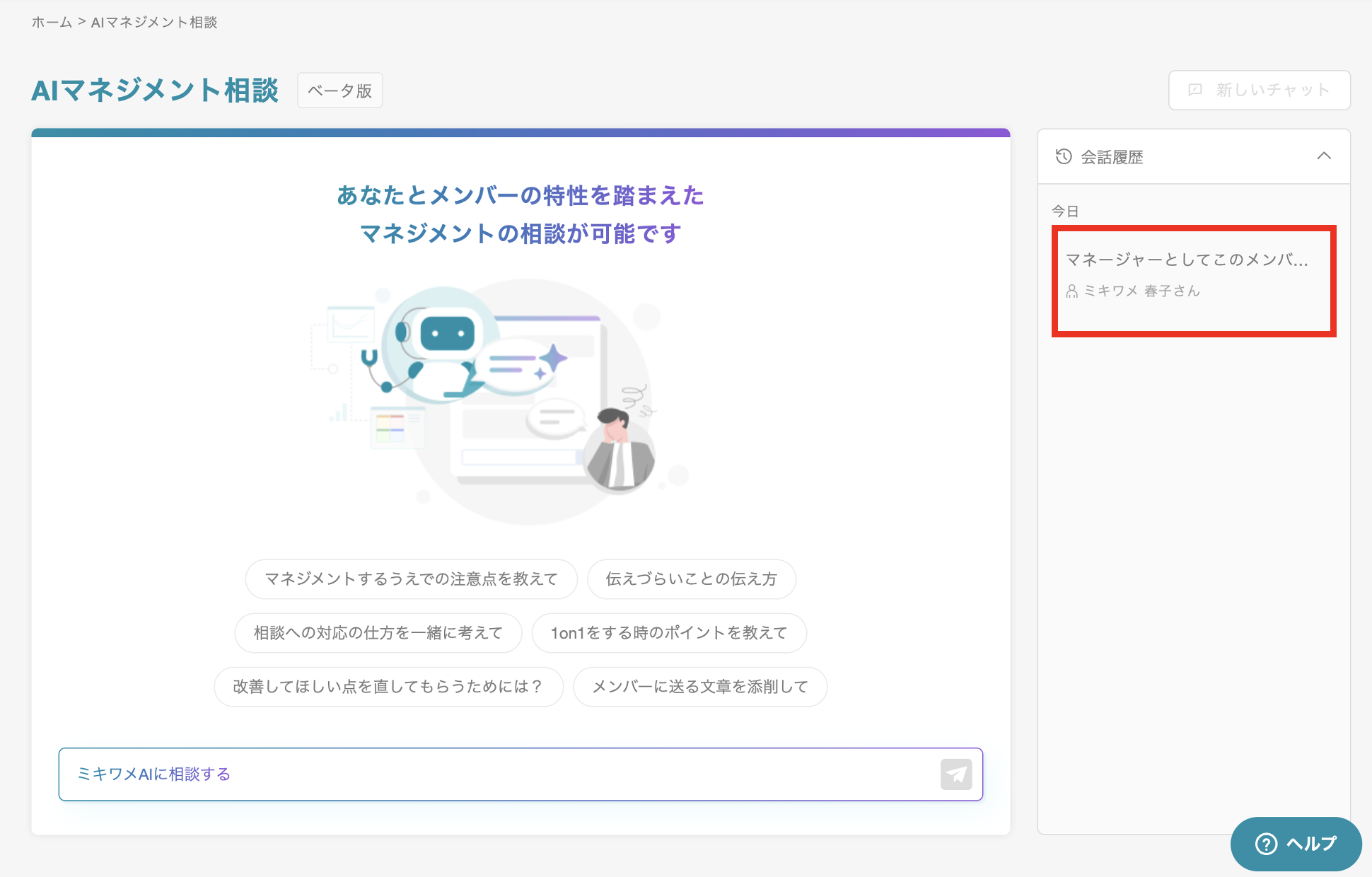1372x877 pixels.
Task: Open the マネージャーとしてこのメンバ... conversation
Action: [1186, 260]
